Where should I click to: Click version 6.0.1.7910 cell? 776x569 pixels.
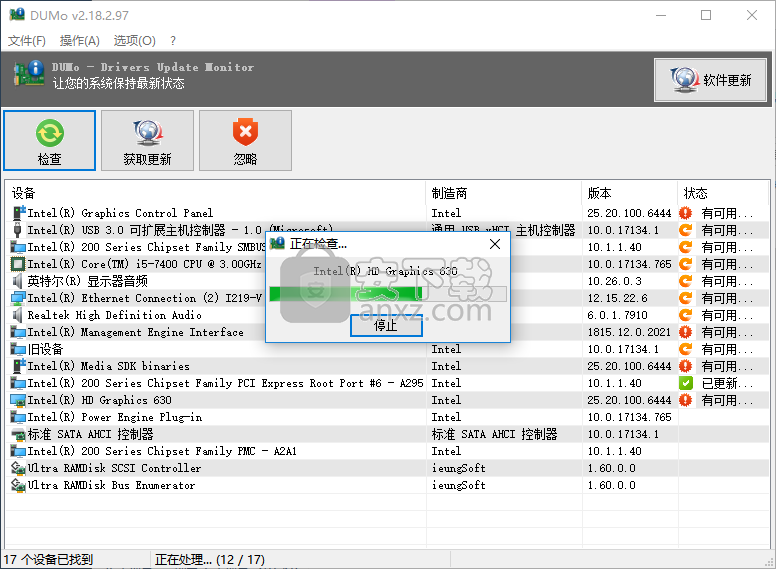[x=618, y=315]
